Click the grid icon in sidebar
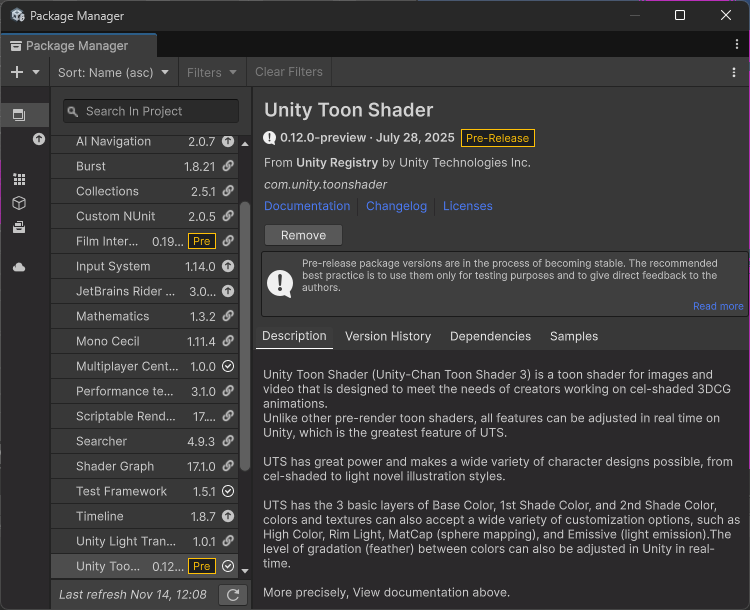This screenshot has height=610, width=750. coord(19,179)
